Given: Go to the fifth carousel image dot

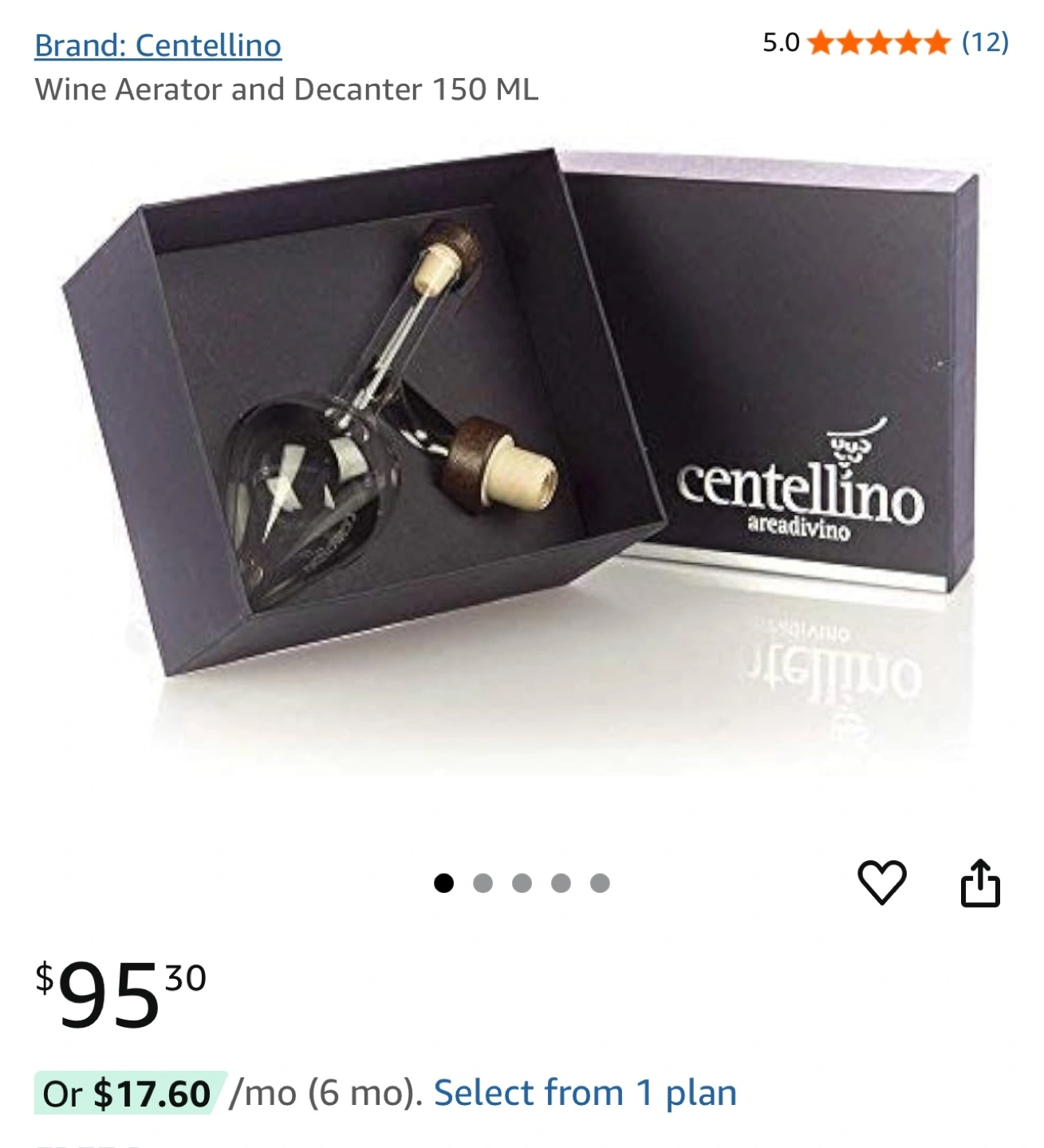Looking at the screenshot, I should (x=600, y=883).
